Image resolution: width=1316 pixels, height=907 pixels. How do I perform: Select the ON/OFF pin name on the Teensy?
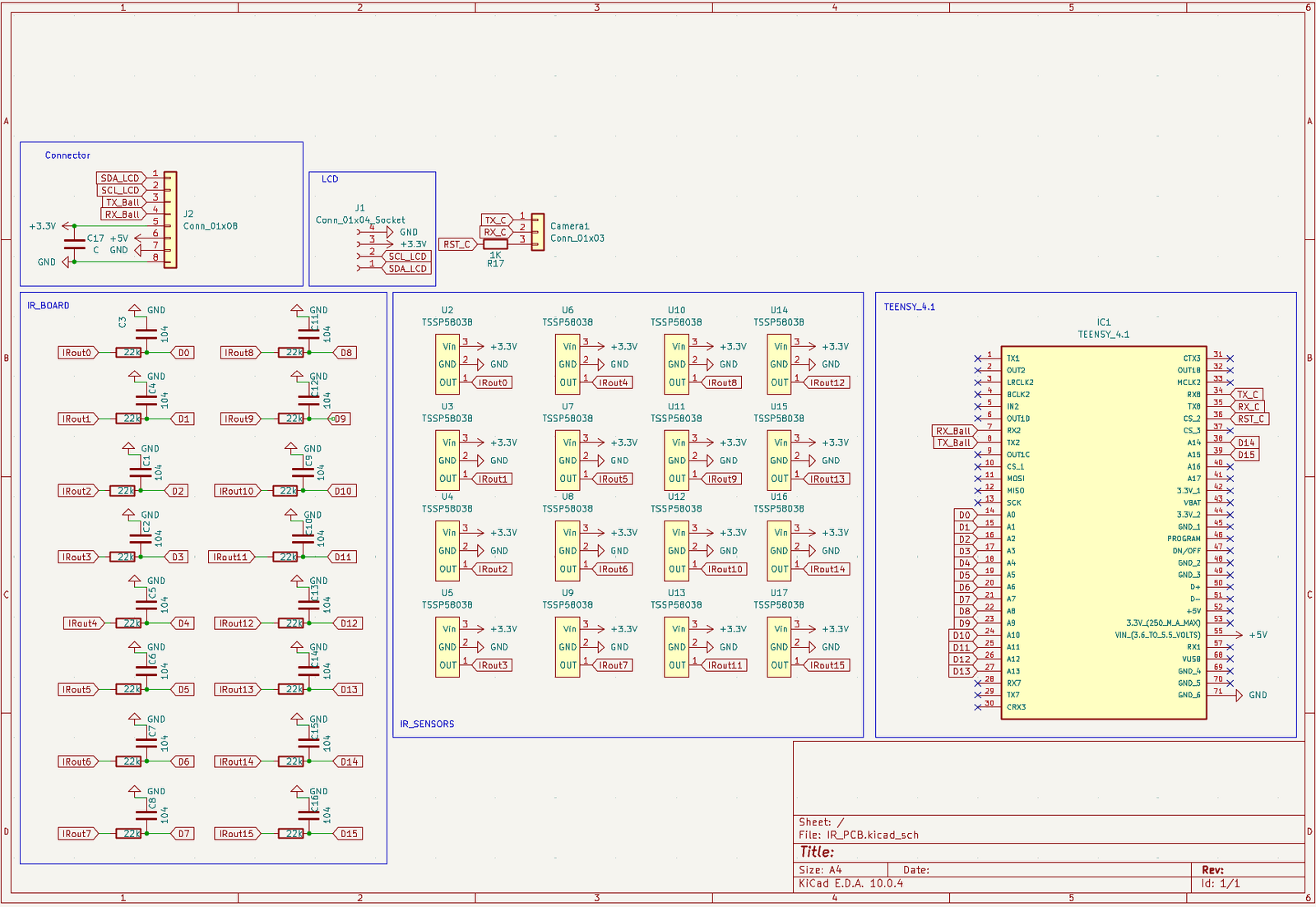(1186, 551)
